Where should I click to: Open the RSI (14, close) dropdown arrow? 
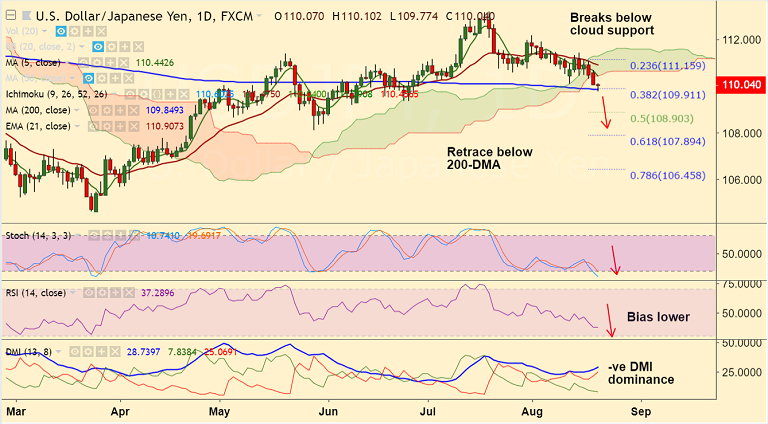(x=72, y=292)
